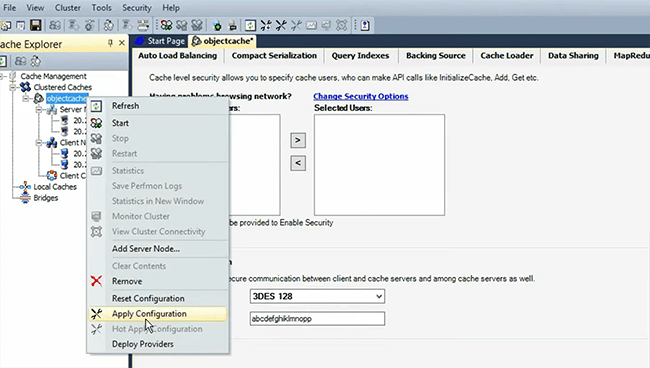The width and height of the screenshot is (650, 368).
Task: Collapse the Client Nodes tree expander
Action: click(39, 143)
